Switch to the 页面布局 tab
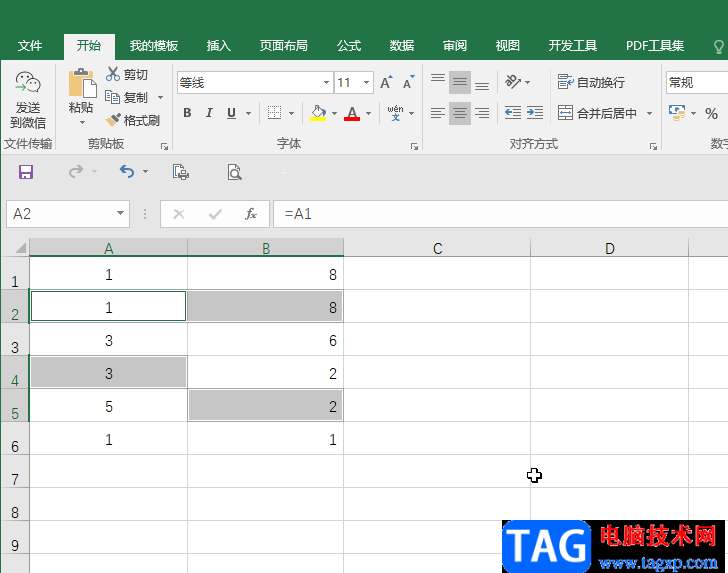728x573 pixels. pos(283,46)
